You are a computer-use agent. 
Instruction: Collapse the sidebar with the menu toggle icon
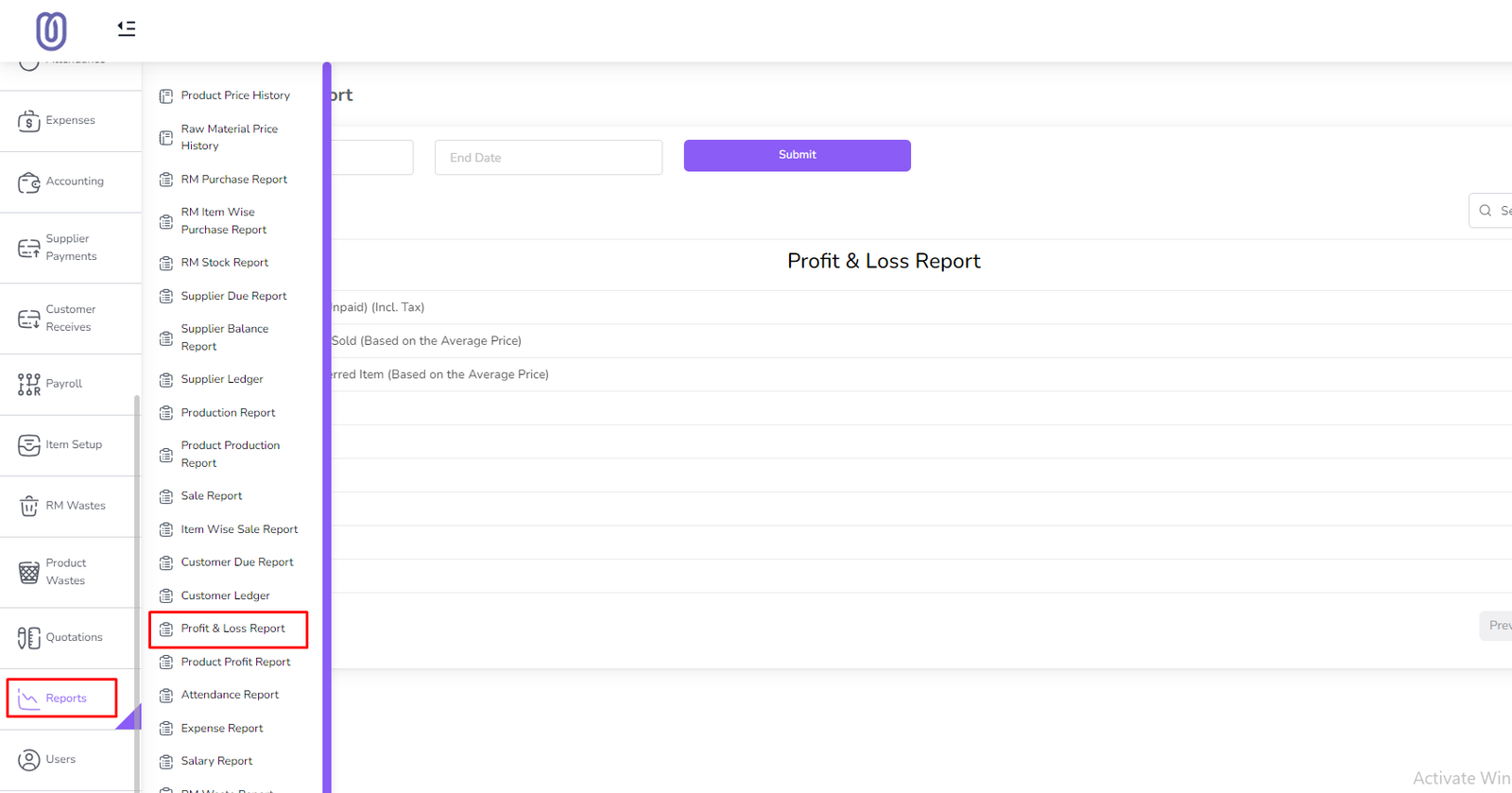126,29
